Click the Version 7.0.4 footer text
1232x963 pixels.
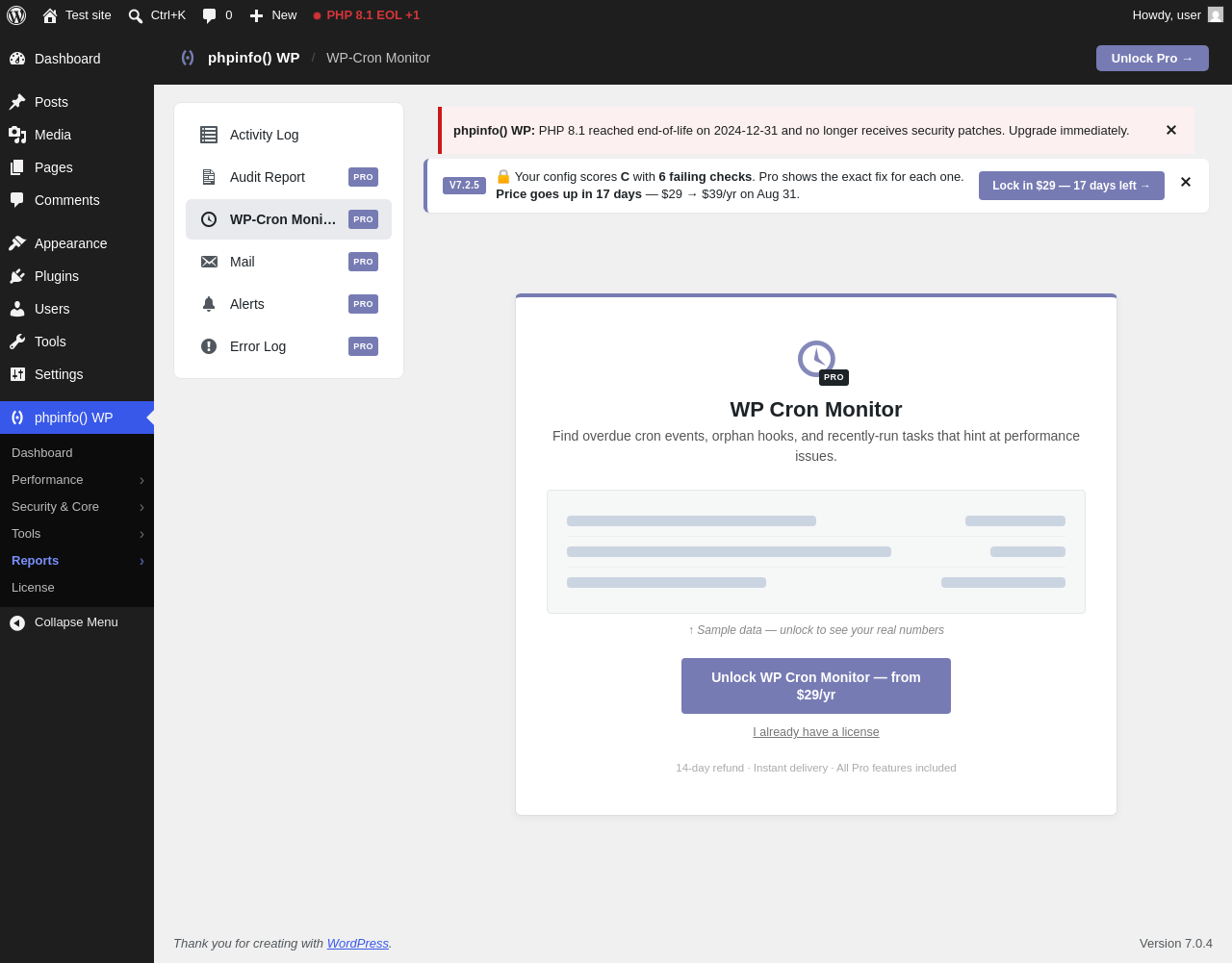click(x=1176, y=944)
